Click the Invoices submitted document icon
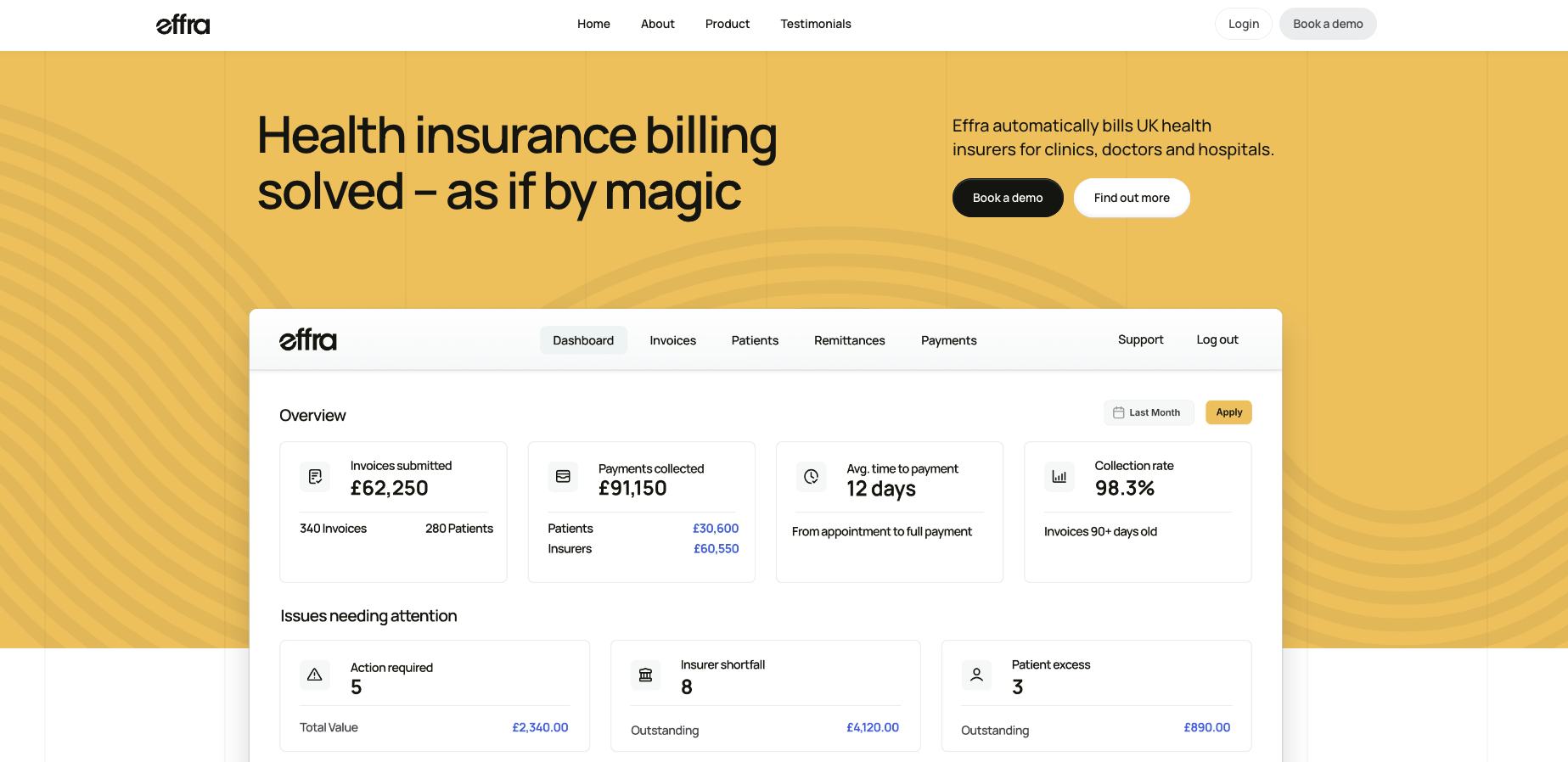1568x762 pixels. (x=315, y=477)
